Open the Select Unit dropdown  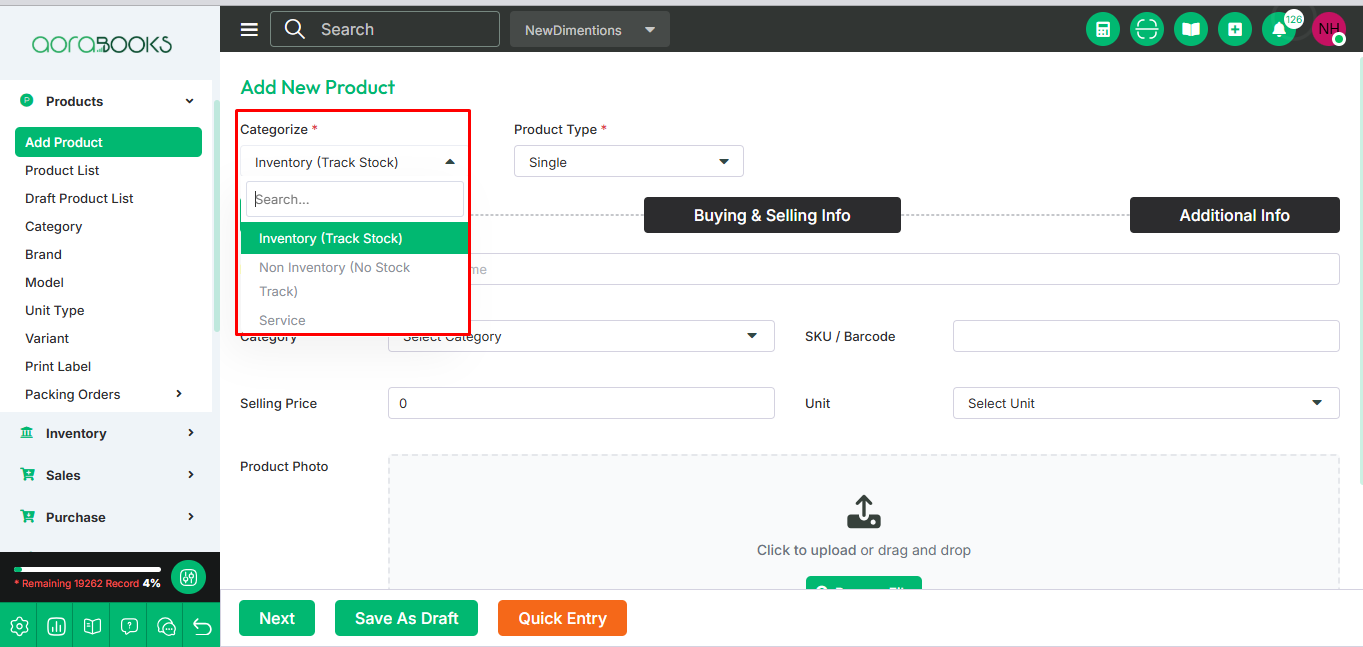click(x=1146, y=403)
